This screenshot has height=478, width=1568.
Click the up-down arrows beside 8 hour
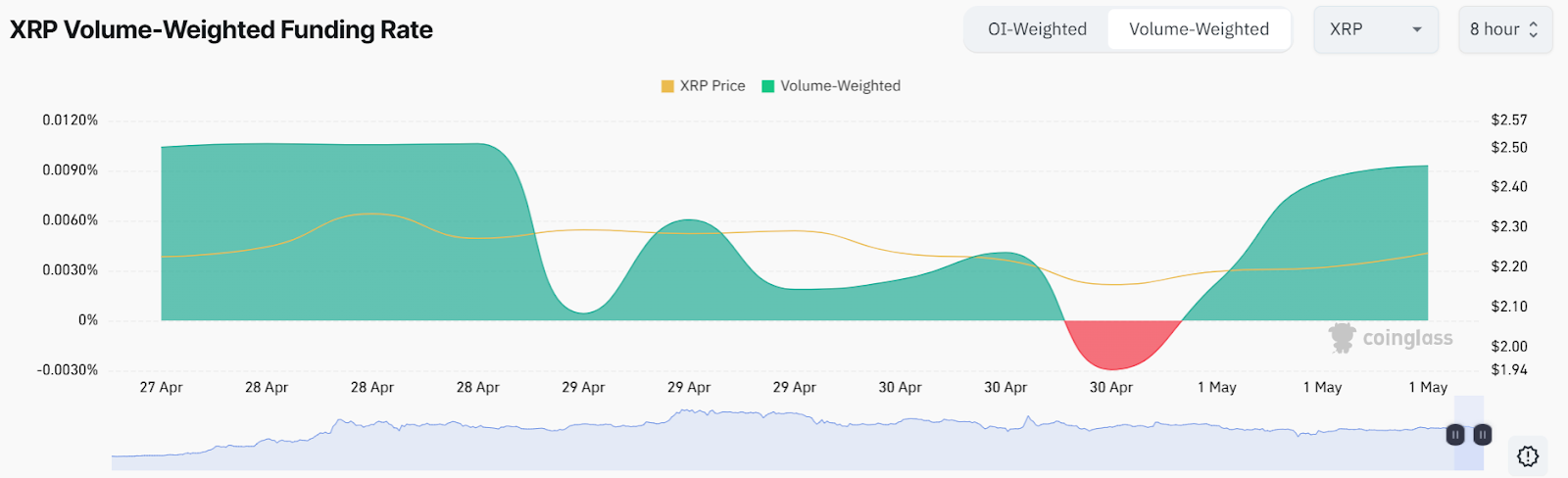1534,29
